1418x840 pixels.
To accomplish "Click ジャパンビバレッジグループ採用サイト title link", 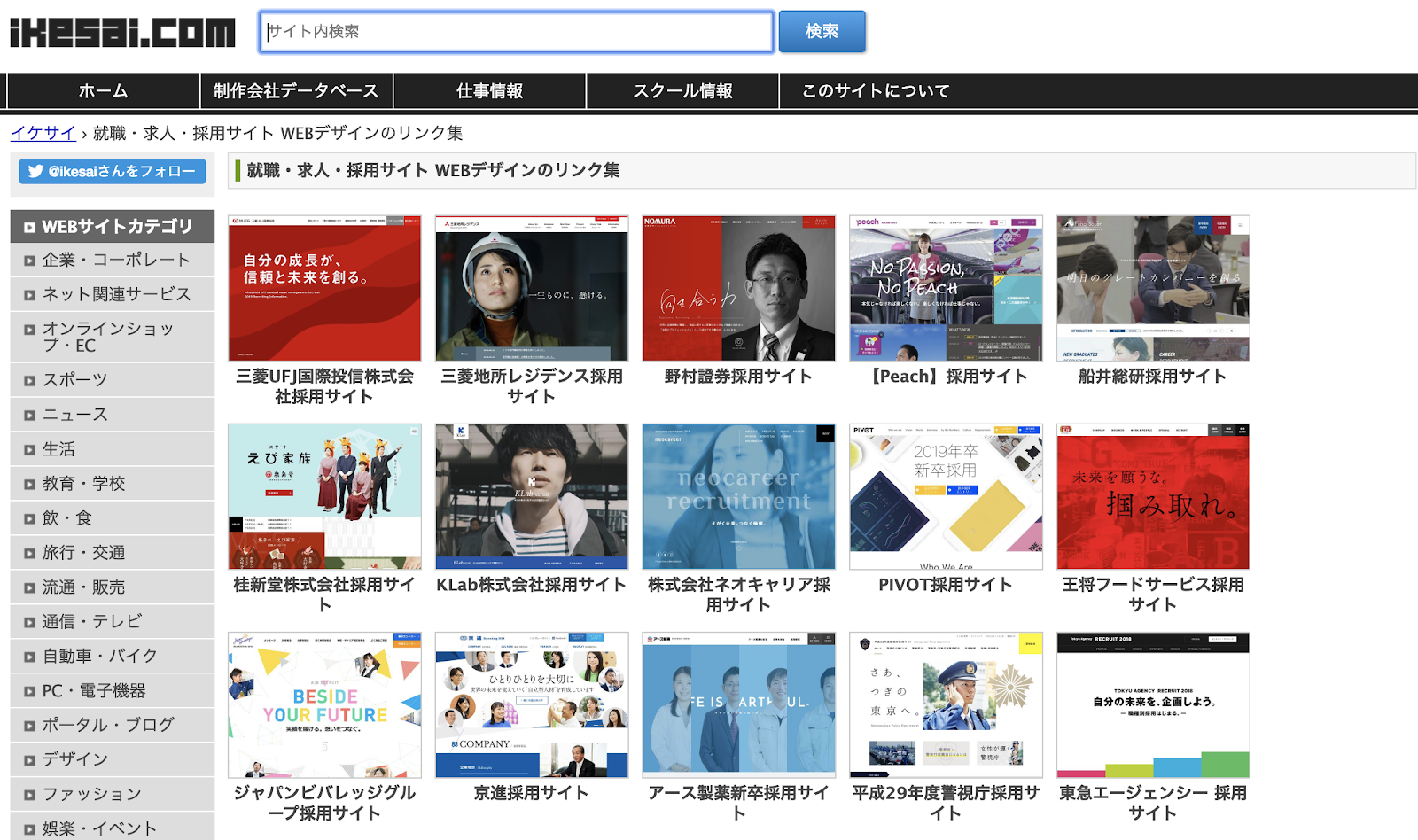I will point(324,803).
